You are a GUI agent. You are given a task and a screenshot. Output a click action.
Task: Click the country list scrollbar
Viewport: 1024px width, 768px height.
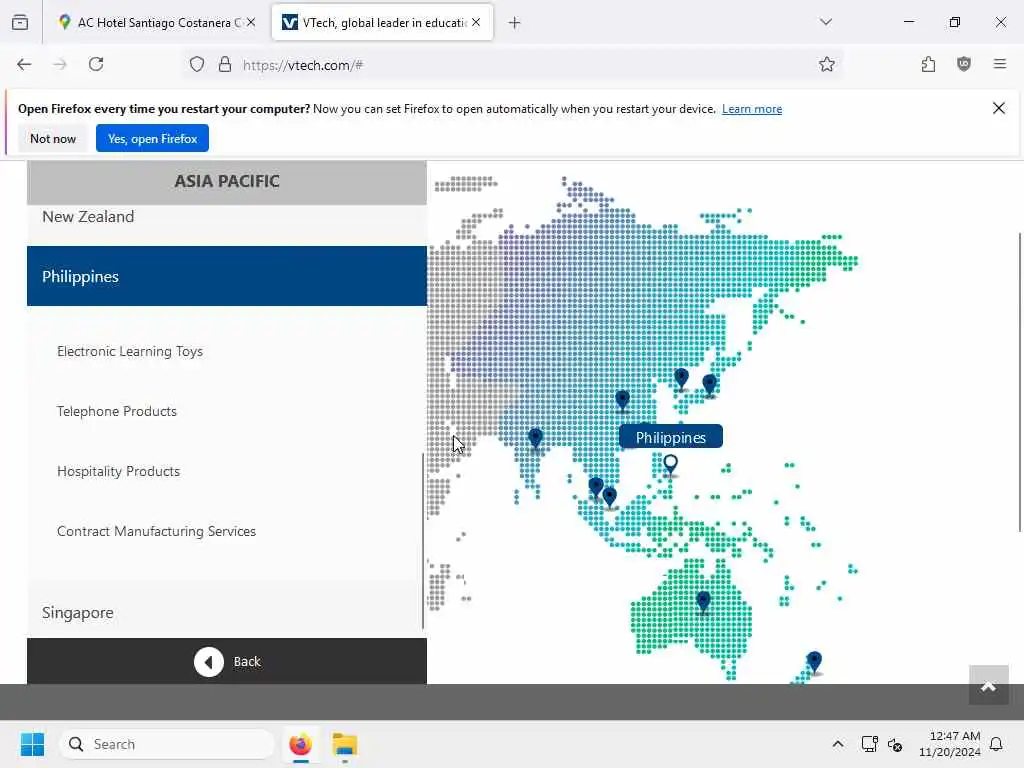(423, 541)
